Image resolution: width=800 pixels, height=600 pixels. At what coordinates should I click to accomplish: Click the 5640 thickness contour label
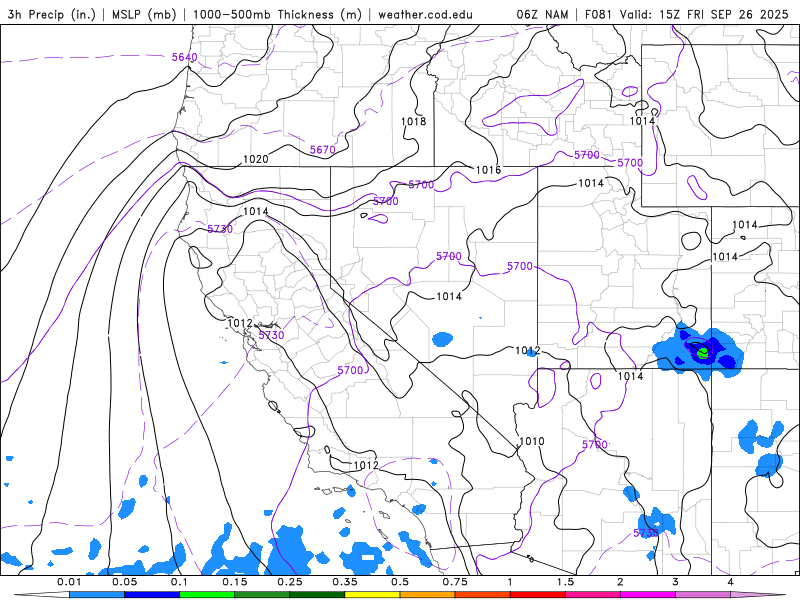pos(184,57)
